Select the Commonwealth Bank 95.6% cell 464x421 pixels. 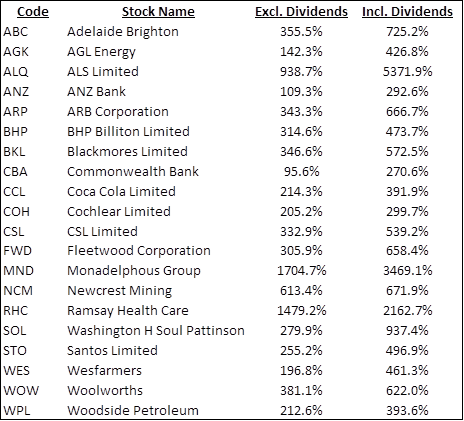coord(301,172)
